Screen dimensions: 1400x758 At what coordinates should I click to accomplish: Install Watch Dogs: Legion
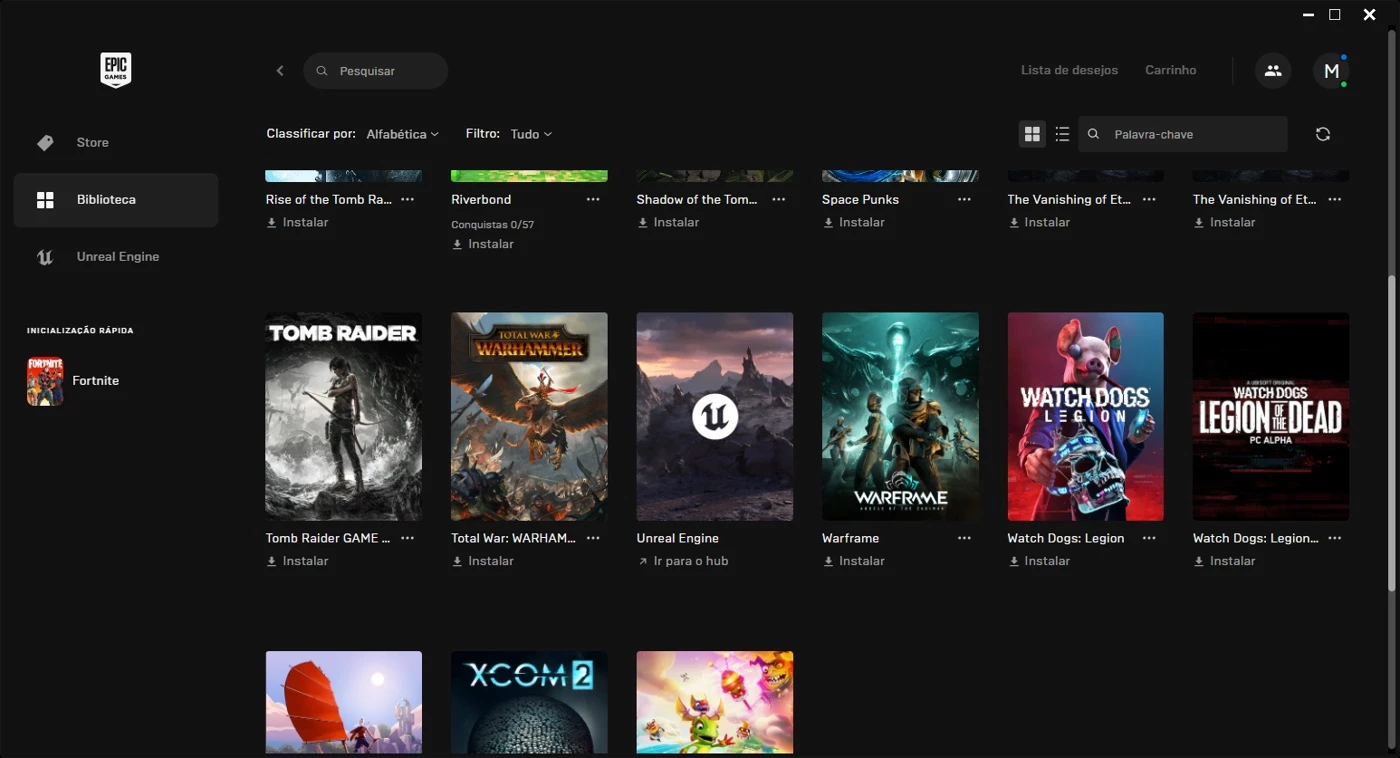[x=1040, y=561]
